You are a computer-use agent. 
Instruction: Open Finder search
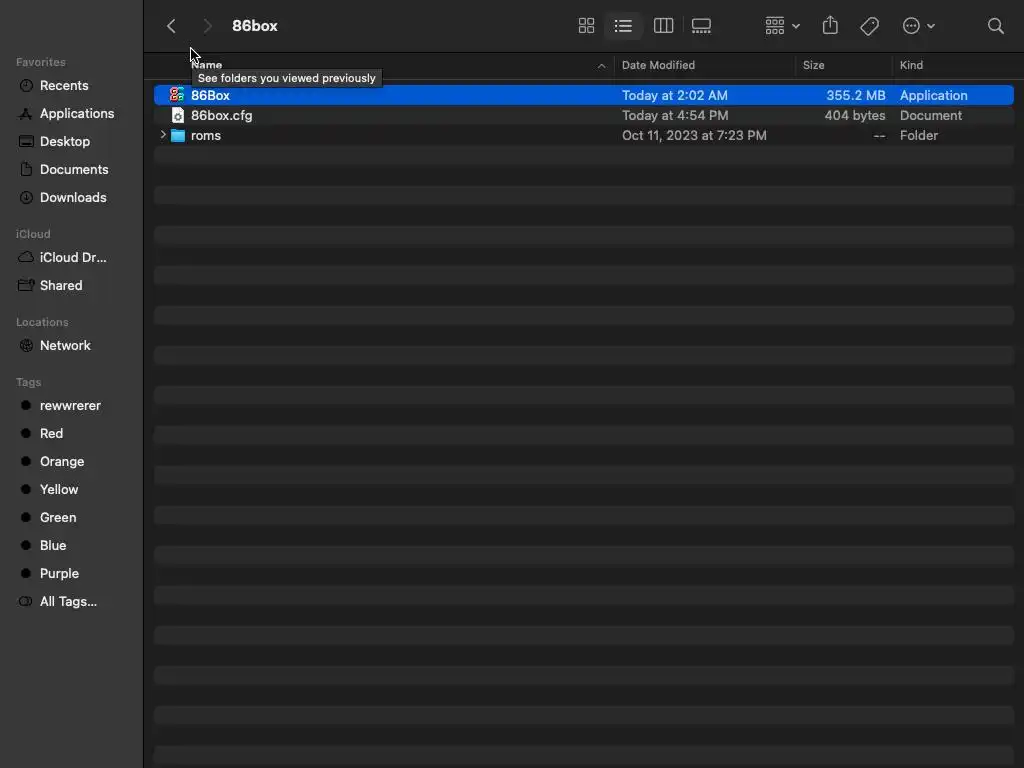pyautogui.click(x=995, y=26)
